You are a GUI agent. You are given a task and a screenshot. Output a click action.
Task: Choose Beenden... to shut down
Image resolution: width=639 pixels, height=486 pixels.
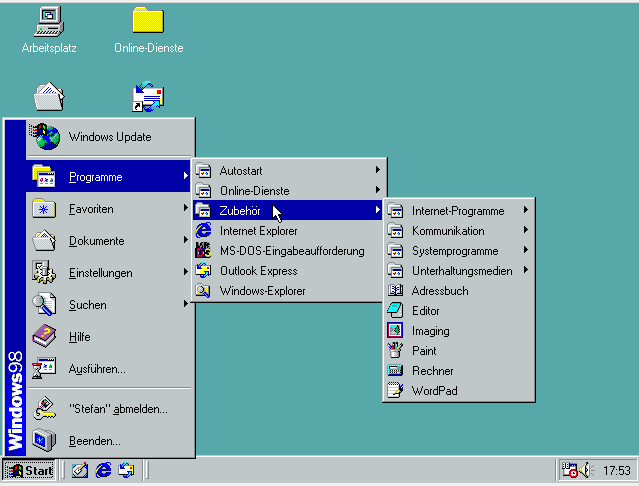click(108, 440)
